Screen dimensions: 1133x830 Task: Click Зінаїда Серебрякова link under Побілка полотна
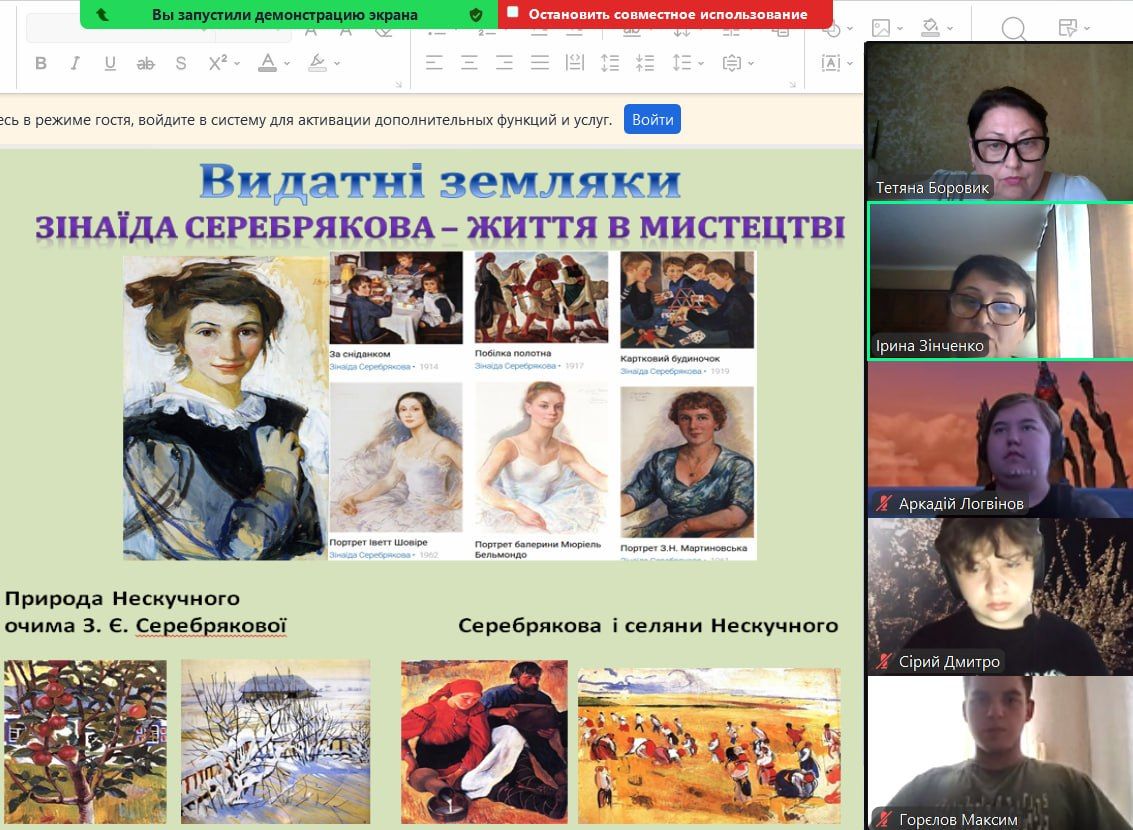pos(515,366)
